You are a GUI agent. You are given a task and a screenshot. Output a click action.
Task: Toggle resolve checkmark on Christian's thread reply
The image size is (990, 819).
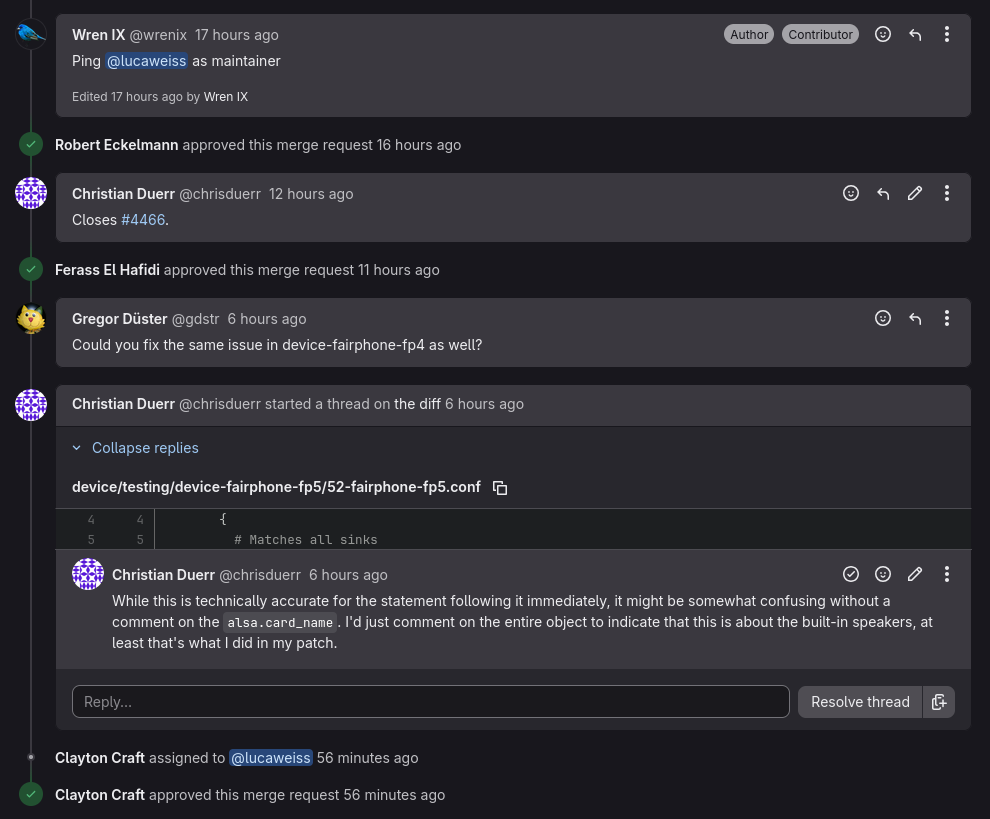[x=851, y=574]
